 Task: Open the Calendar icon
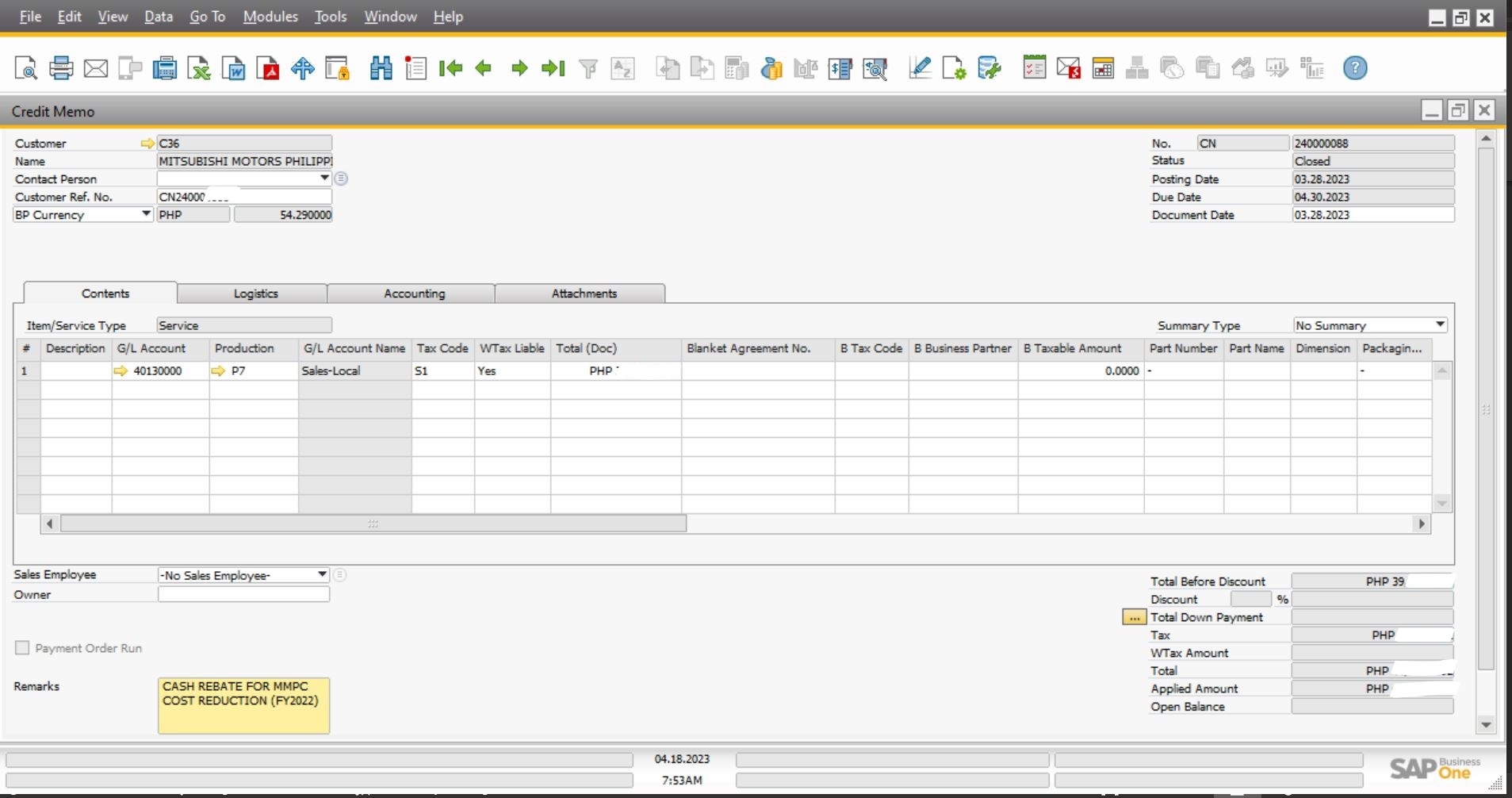click(1103, 68)
